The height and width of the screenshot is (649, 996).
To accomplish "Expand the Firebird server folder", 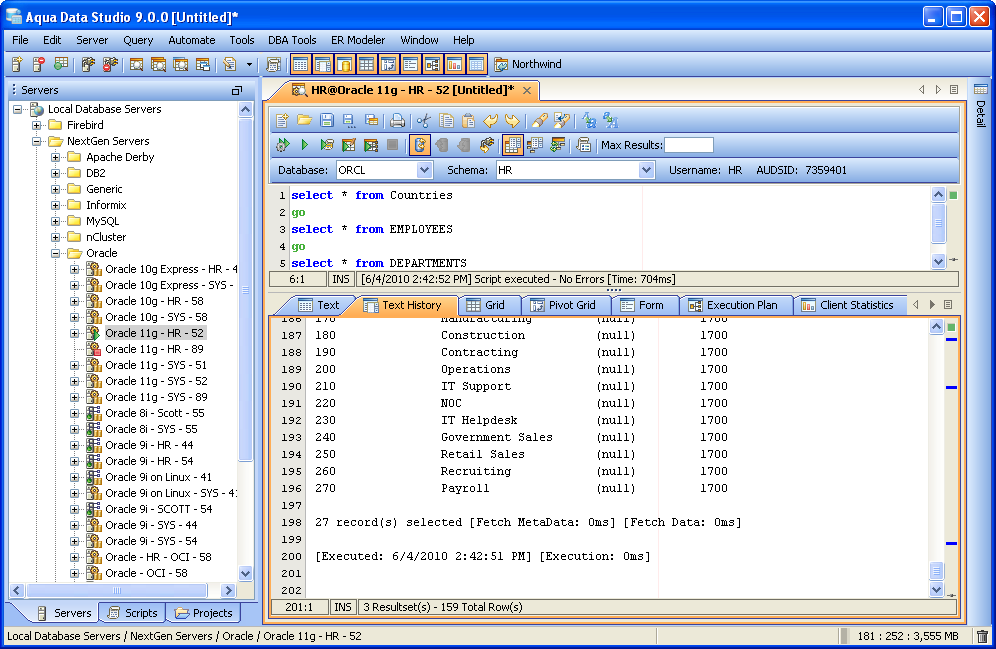I will 37,125.
